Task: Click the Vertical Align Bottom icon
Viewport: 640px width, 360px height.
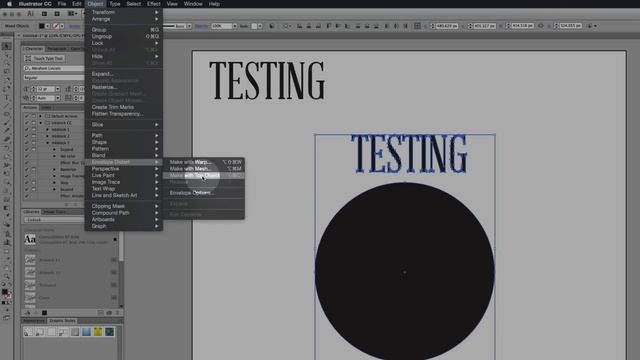Action: [347, 26]
